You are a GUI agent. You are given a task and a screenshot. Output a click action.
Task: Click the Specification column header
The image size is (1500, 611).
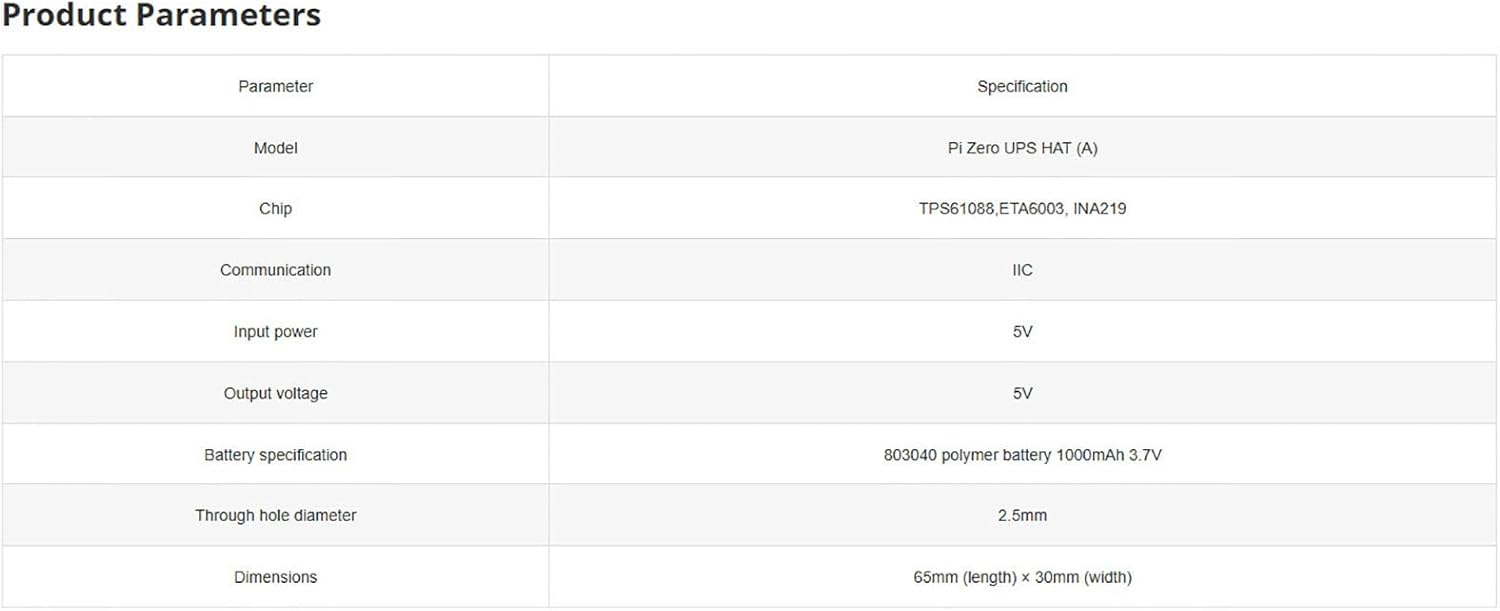(1022, 87)
